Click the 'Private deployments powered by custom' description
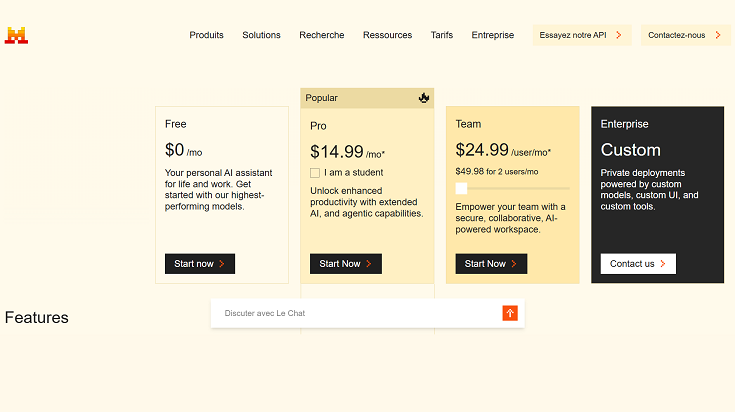735x412 pixels. coord(649,190)
